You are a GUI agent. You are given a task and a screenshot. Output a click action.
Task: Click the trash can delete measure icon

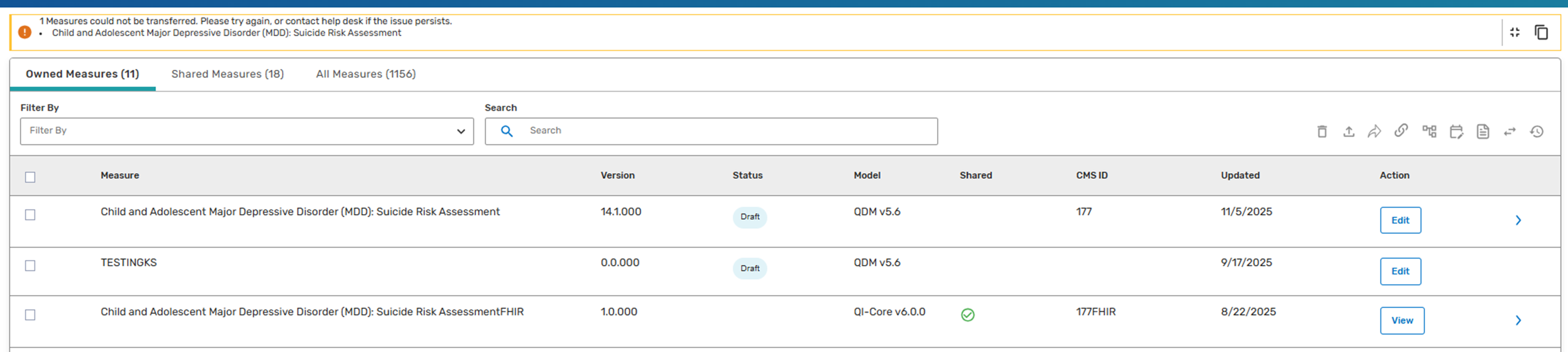click(x=1321, y=131)
